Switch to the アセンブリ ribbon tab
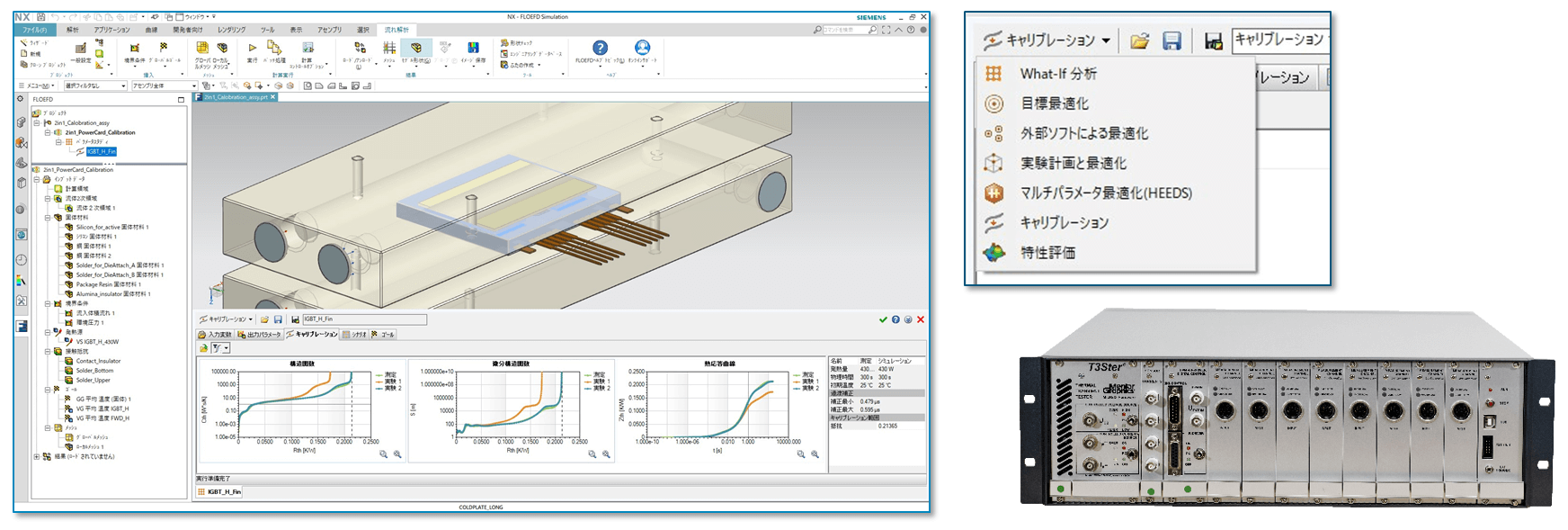This screenshot has height=530, width=1568. point(329,30)
